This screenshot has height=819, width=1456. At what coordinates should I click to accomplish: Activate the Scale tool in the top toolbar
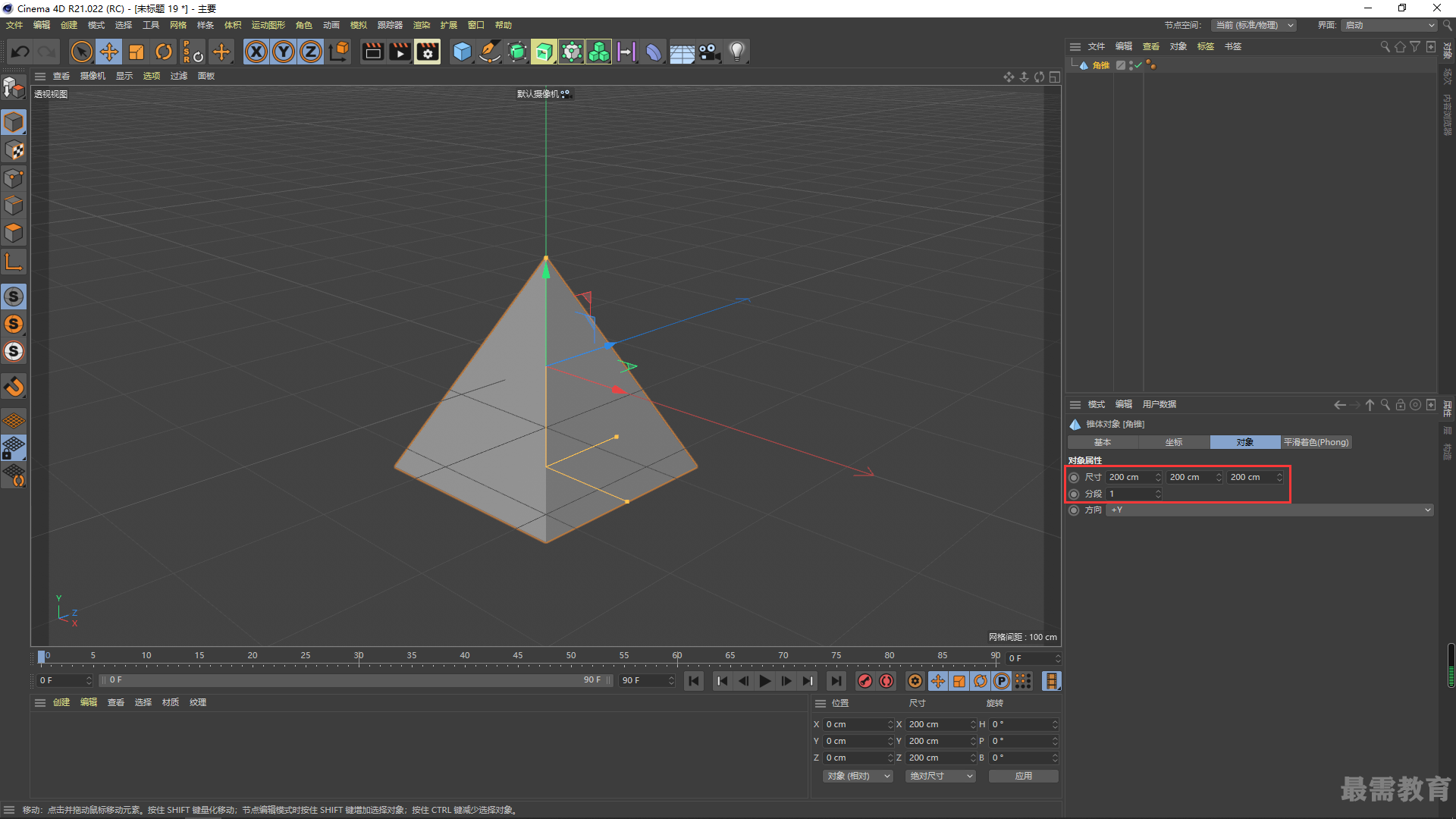point(136,52)
